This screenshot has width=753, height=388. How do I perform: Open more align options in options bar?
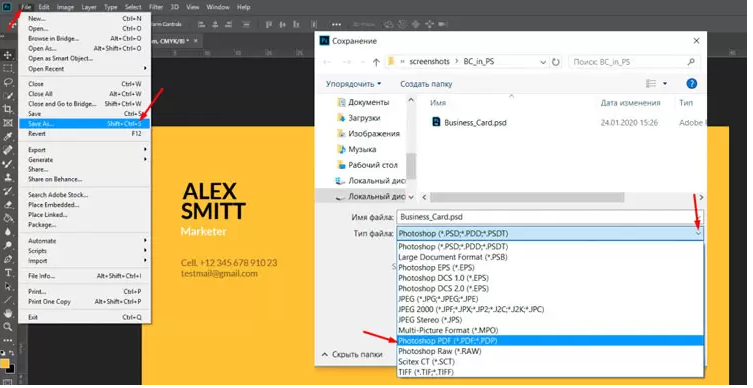[x=336, y=24]
